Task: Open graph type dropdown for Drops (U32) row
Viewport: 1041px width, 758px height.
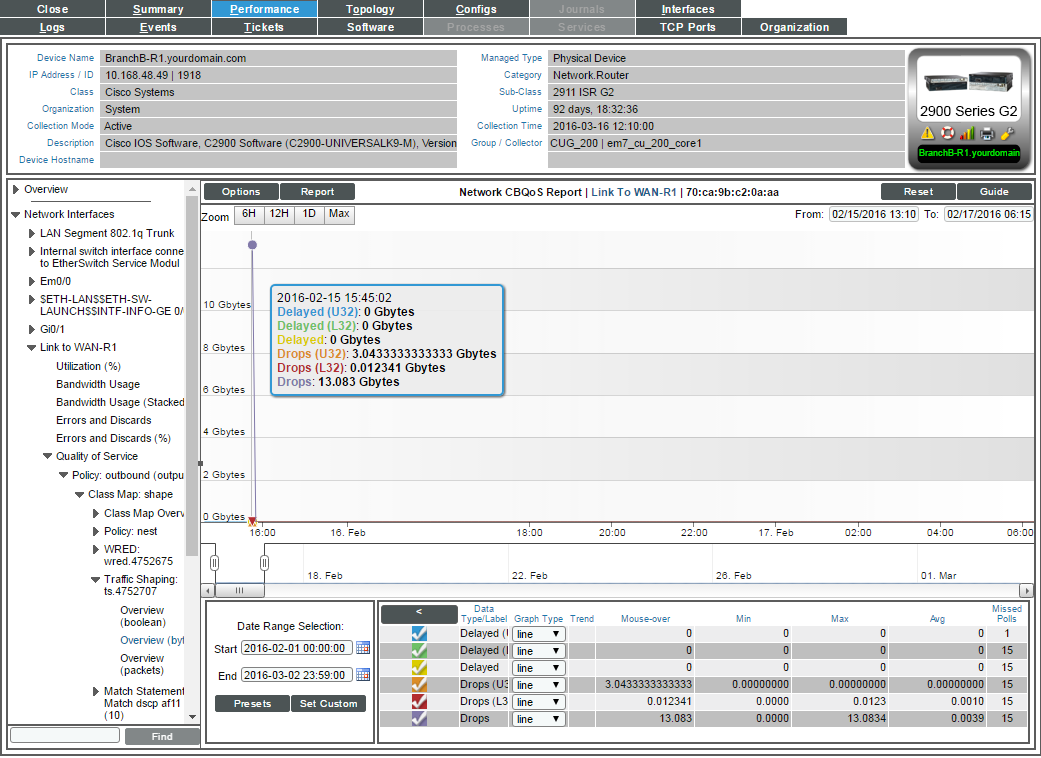Action: [x=538, y=685]
